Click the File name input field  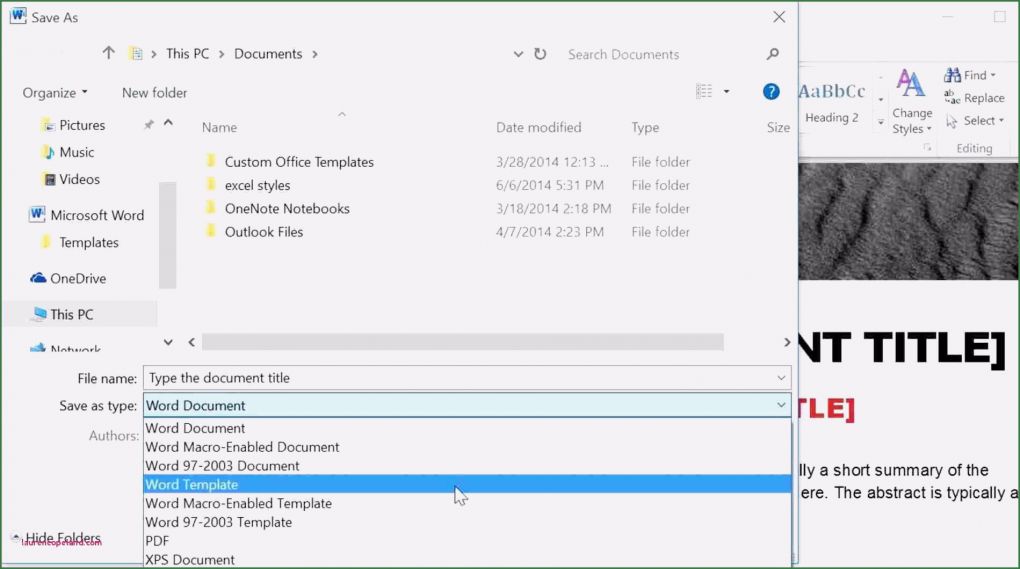tap(458, 378)
